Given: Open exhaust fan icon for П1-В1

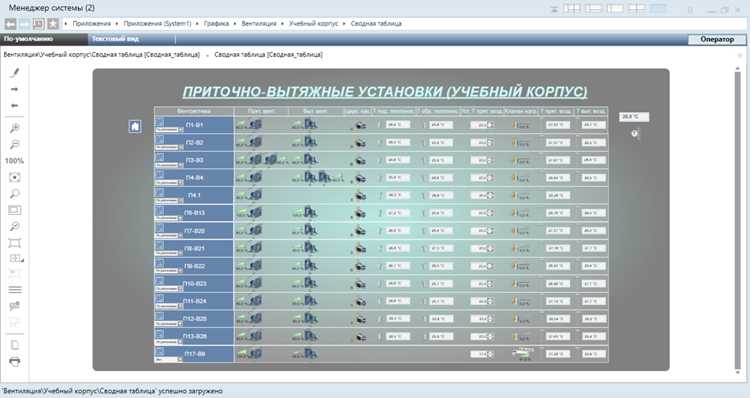Looking at the screenshot, I should click(x=311, y=125).
